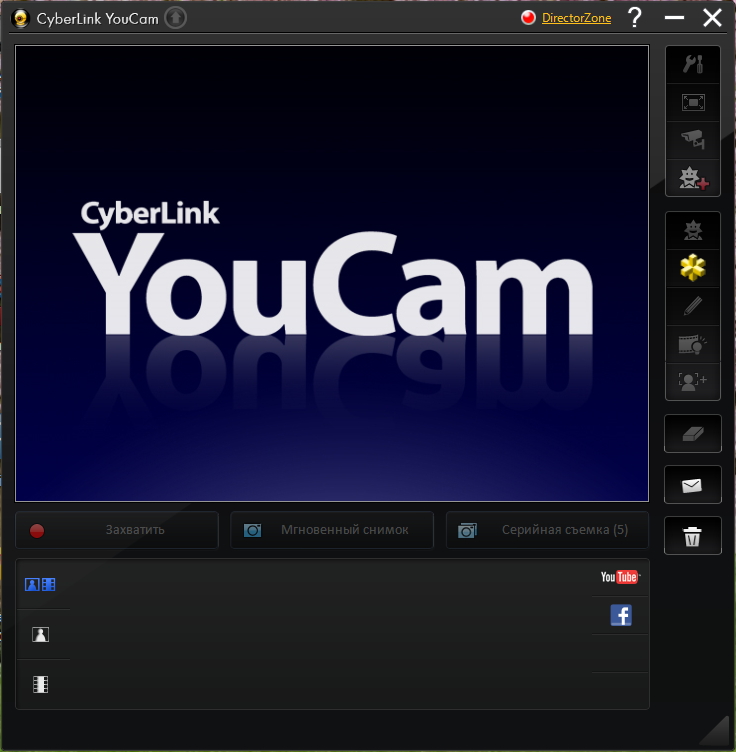736x752 pixels.
Task: Click the Серийная съемка (5) burst button
Action: [x=547, y=530]
